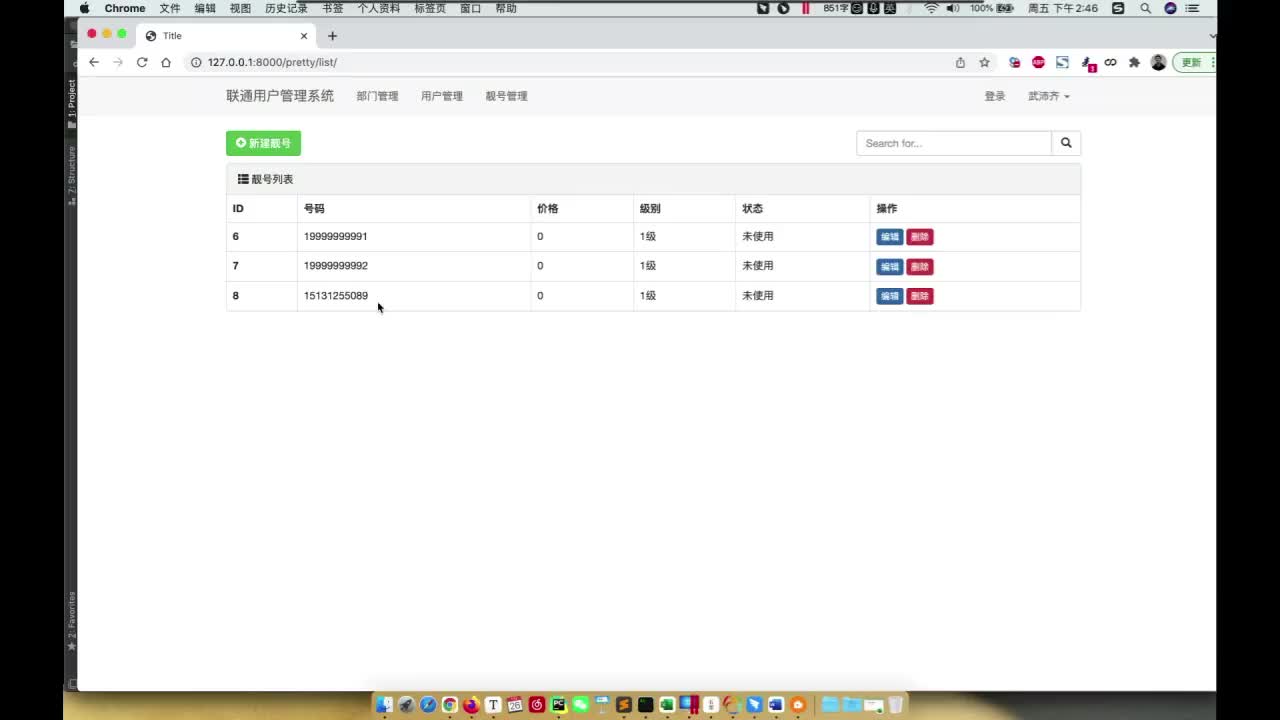Open the Notification Center menu bar icon
The height and width of the screenshot is (720, 1280).
pos(1192,8)
